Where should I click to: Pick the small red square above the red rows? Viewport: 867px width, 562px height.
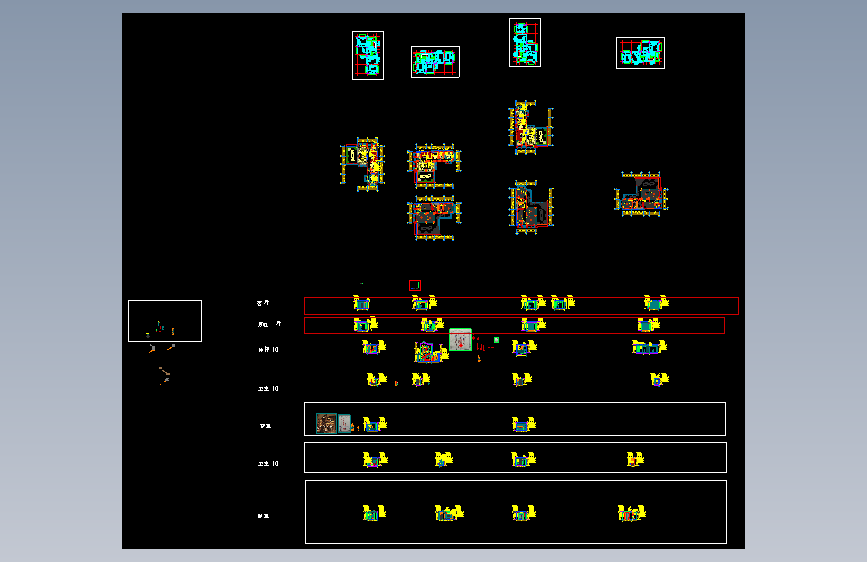415,285
